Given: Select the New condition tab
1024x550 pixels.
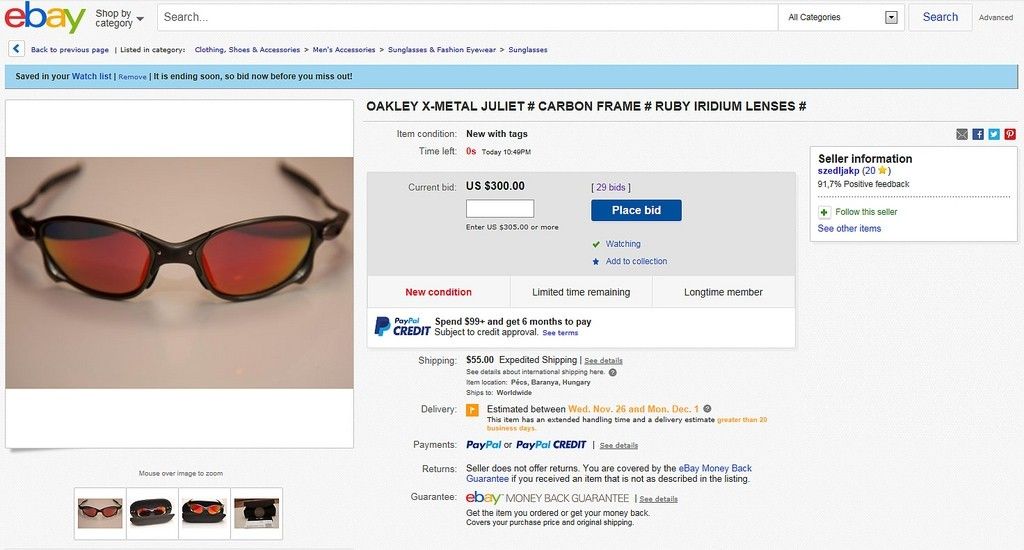Looking at the screenshot, I should click(x=438, y=292).
